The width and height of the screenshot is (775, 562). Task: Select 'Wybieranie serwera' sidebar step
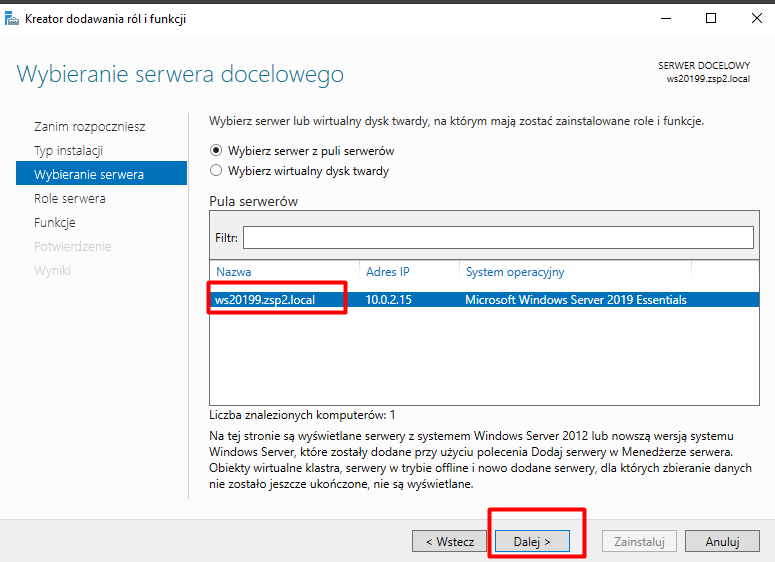pos(89,175)
